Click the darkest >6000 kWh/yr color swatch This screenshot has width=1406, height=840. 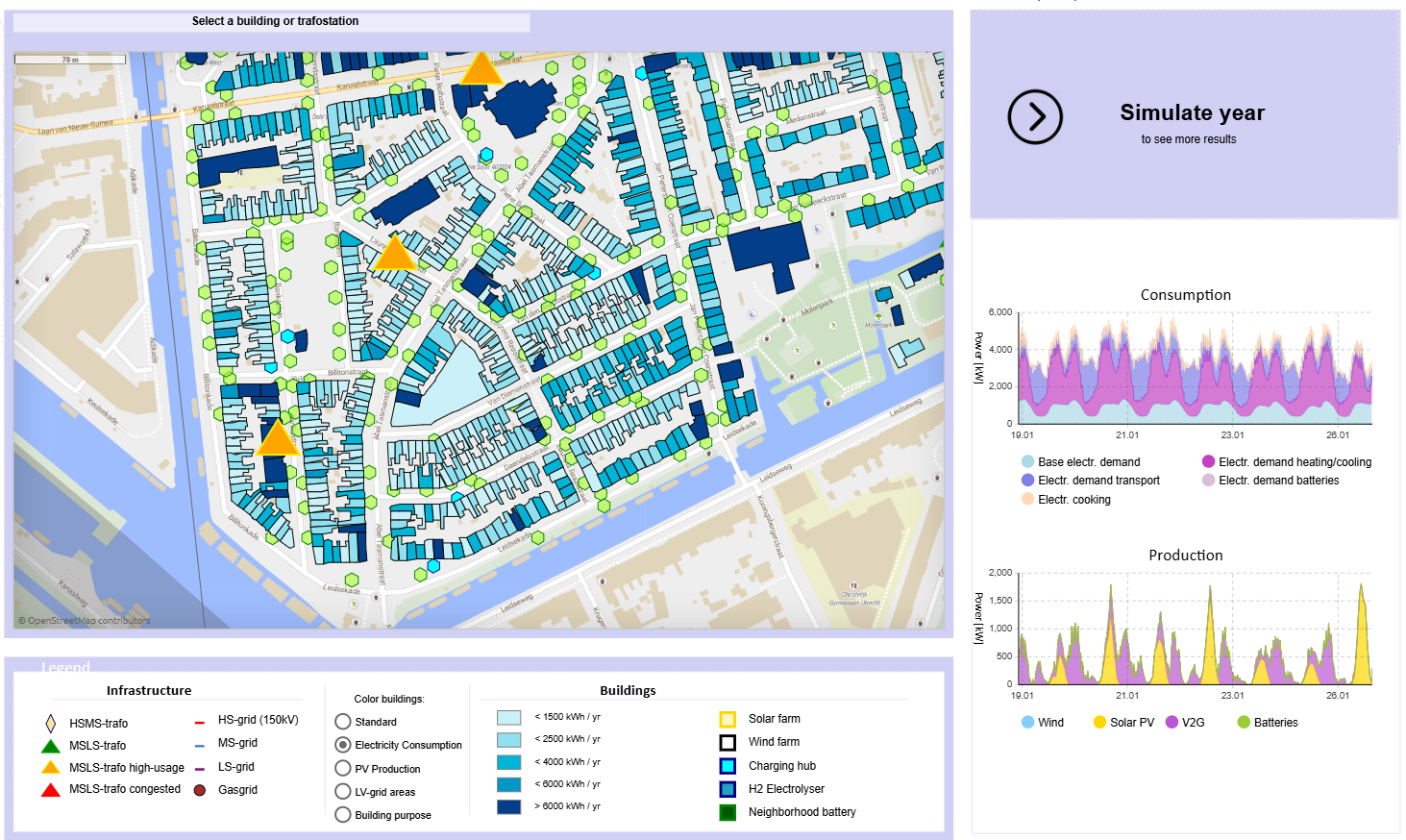[508, 806]
